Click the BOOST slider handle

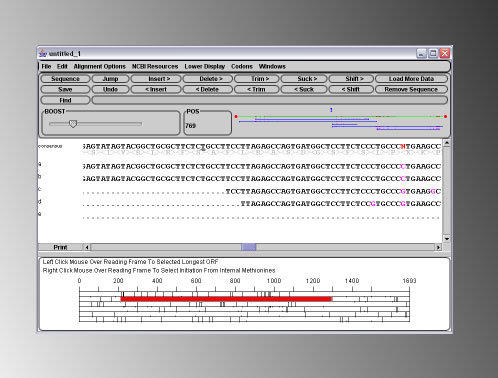coord(73,124)
